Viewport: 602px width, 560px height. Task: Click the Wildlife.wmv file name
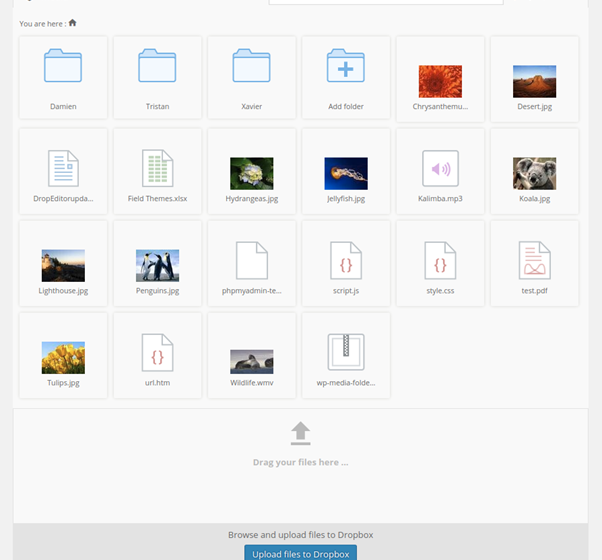click(x=252, y=383)
